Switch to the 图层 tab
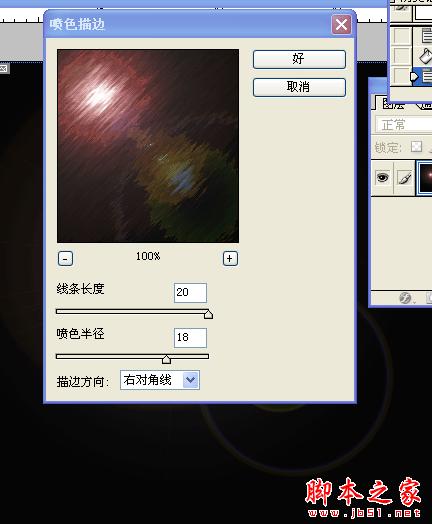 pyautogui.click(x=393, y=105)
